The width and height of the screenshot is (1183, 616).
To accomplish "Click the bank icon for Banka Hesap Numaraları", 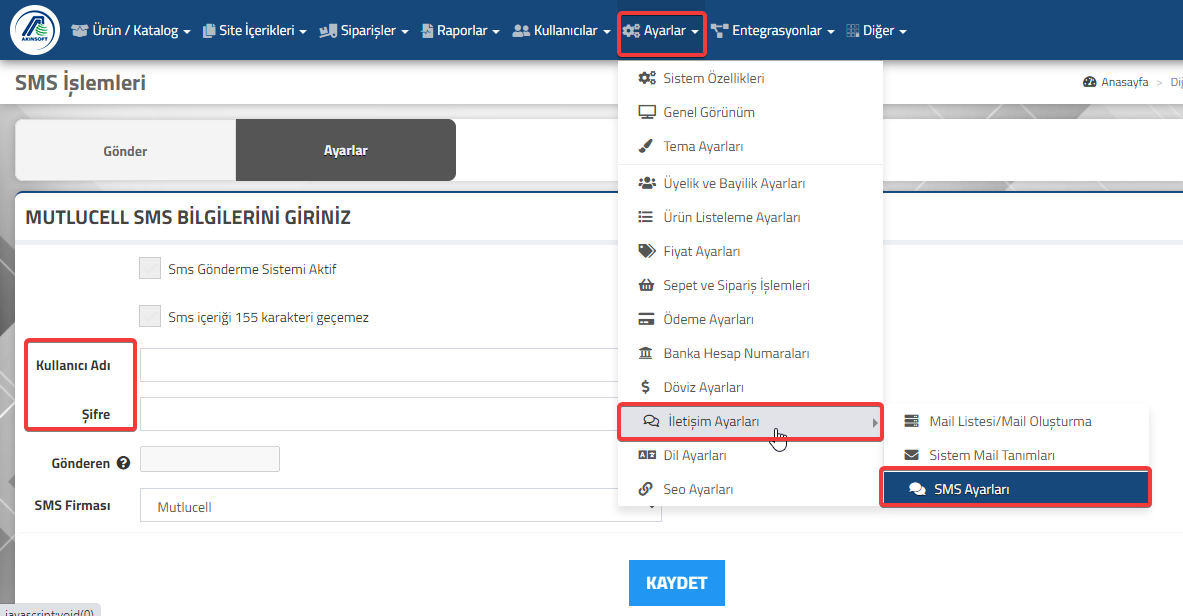I will pos(646,353).
